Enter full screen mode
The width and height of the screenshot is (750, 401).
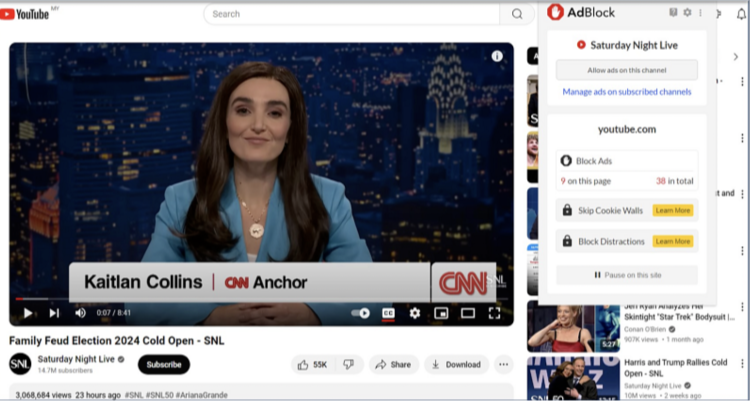494,313
